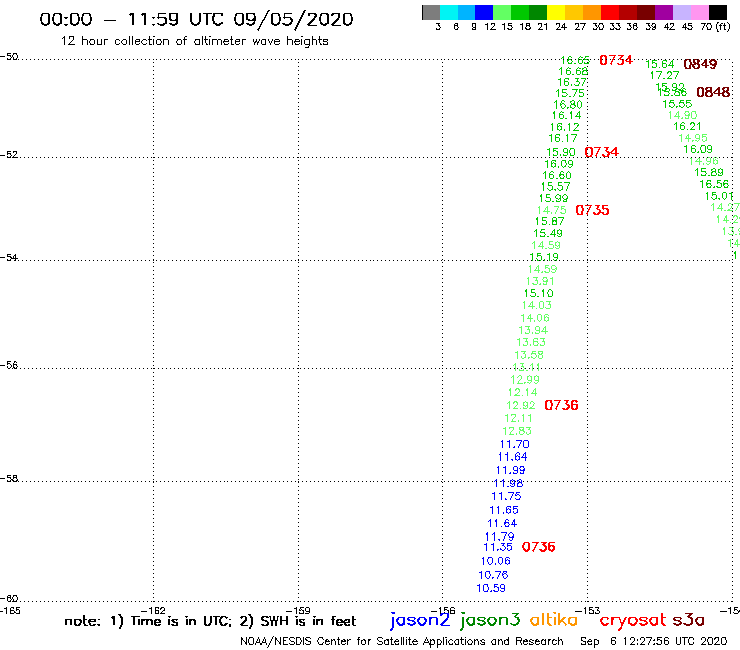
Task: Click the wave height value '15.87'
Action: click(550, 221)
